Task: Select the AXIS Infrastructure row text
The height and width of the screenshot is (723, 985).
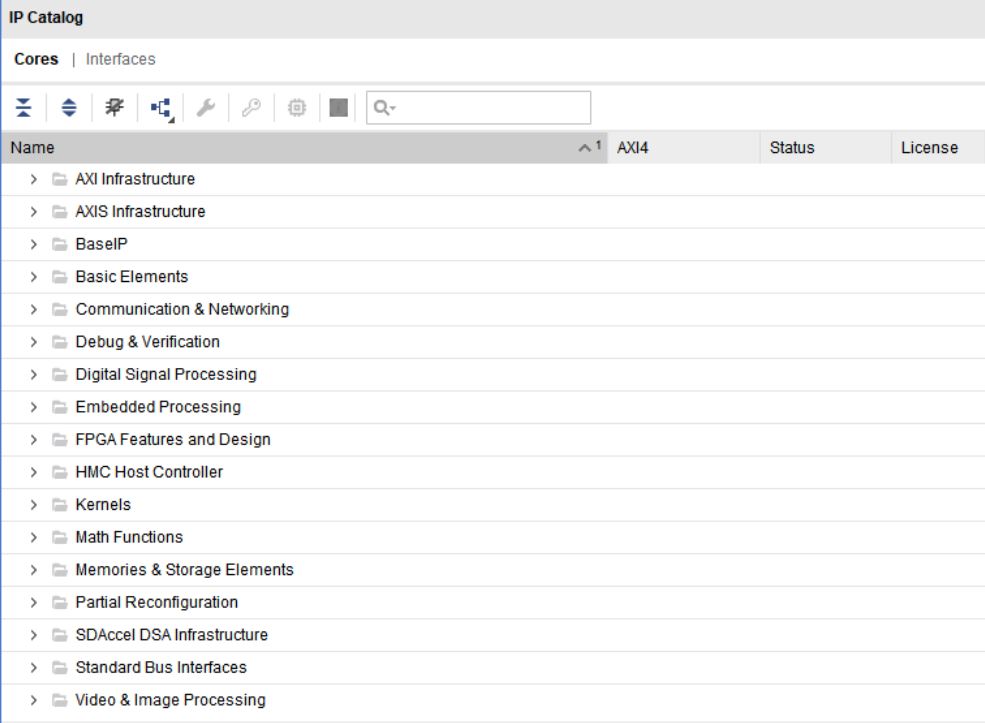Action: [x=140, y=212]
